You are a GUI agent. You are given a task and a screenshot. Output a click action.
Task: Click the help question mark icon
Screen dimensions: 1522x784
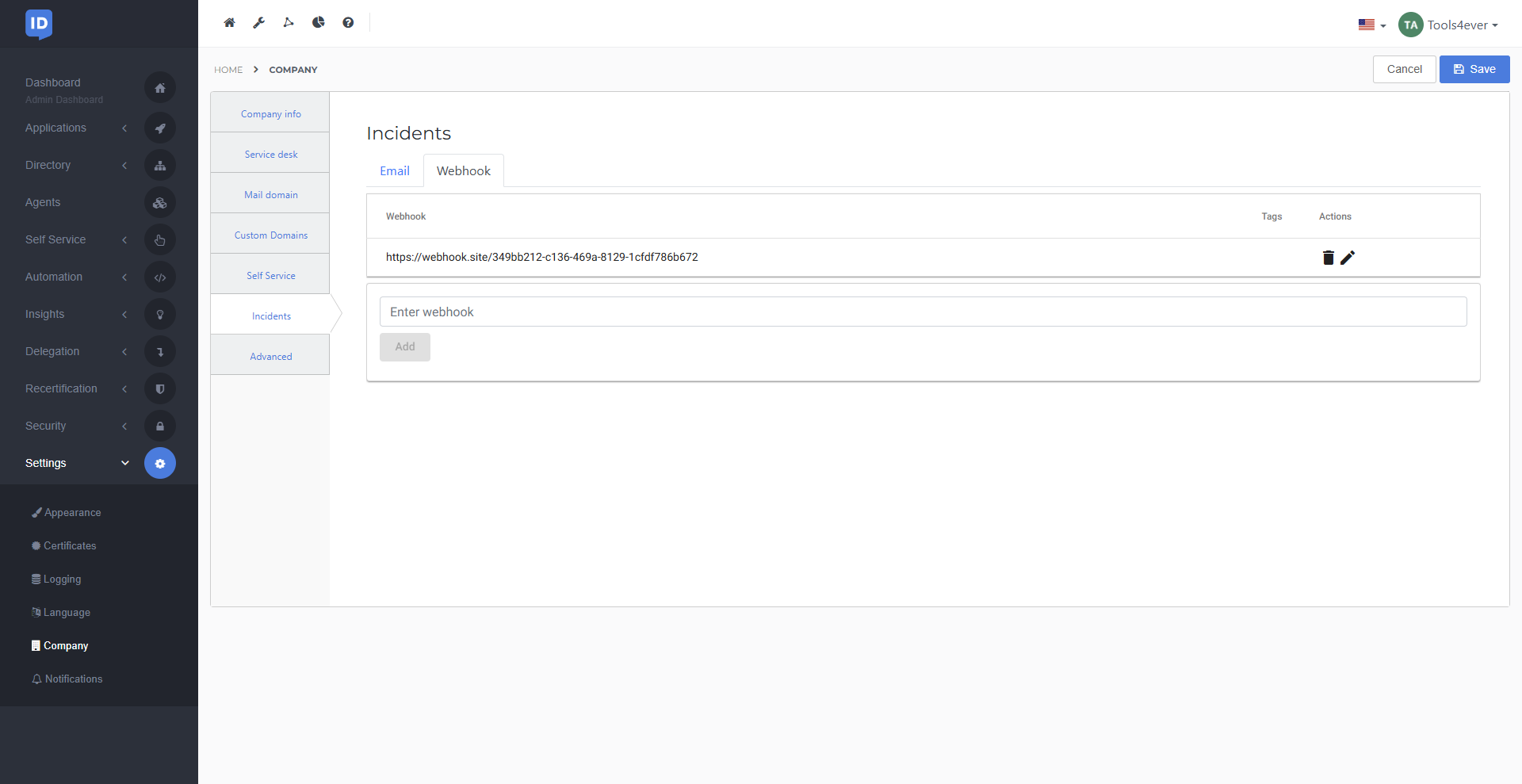[348, 22]
